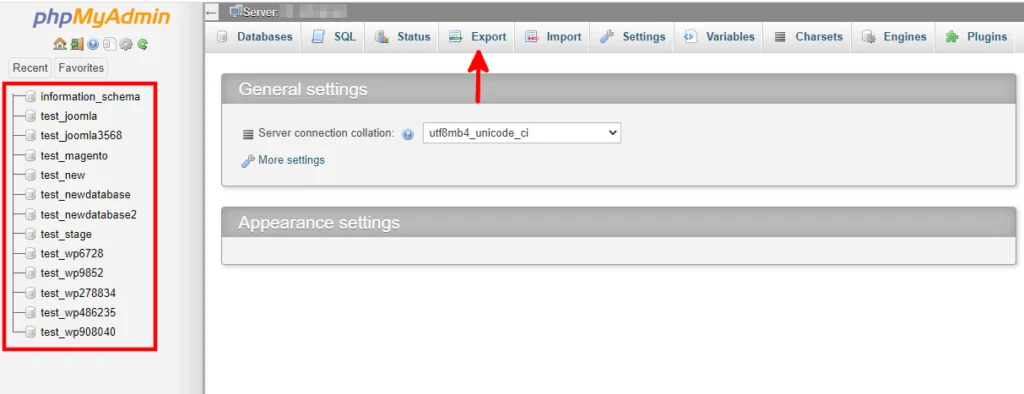Open the test_wp9852 database
Screen dimensions: 1024x394
(72, 273)
